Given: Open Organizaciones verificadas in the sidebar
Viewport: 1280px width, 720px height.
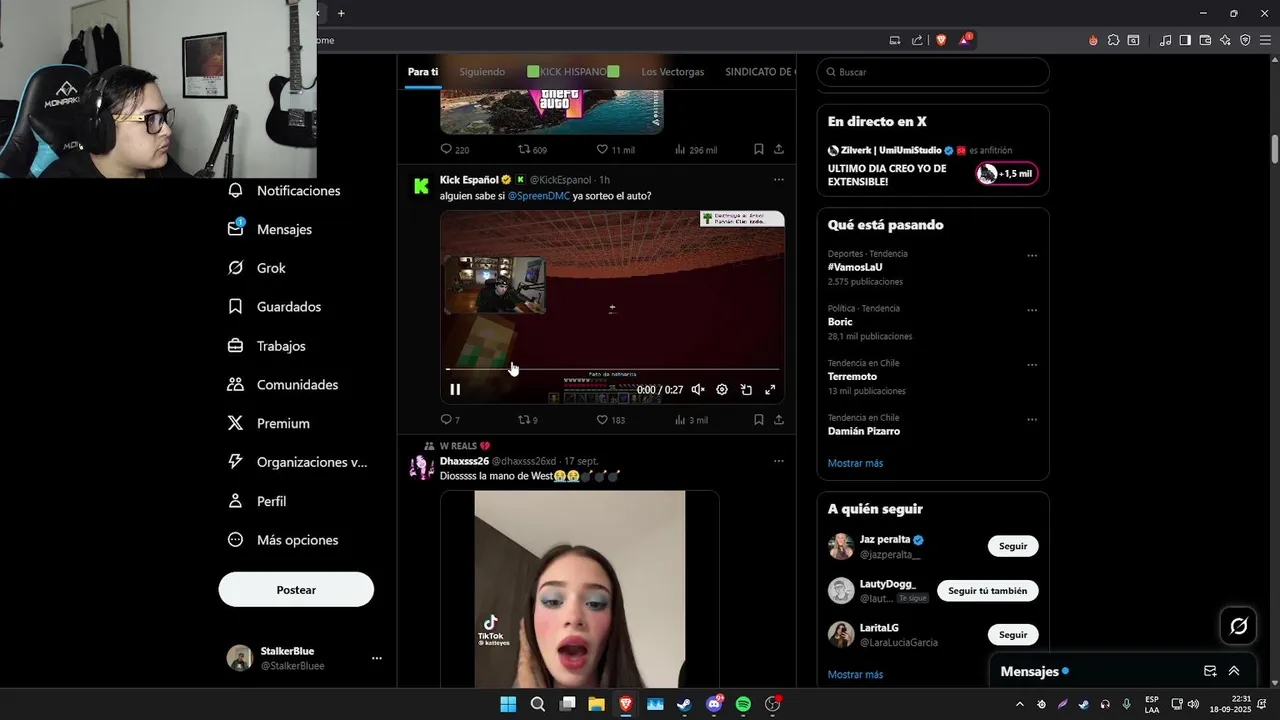Looking at the screenshot, I should click(298, 462).
